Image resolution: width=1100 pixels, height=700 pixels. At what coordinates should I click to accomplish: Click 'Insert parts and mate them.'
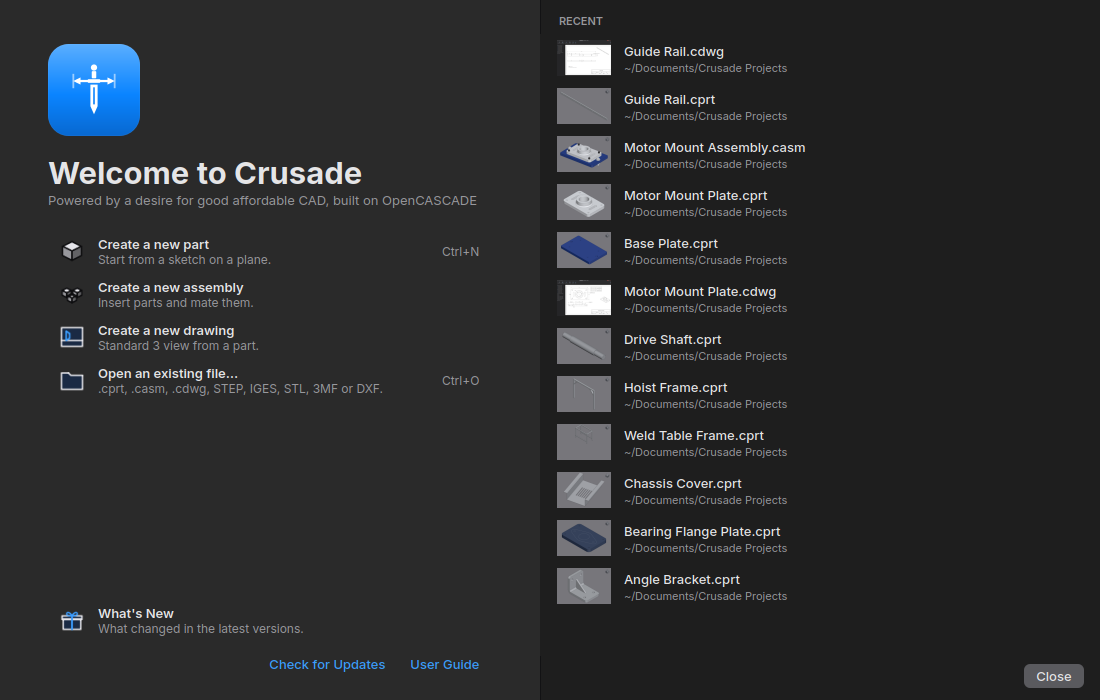click(x=175, y=303)
